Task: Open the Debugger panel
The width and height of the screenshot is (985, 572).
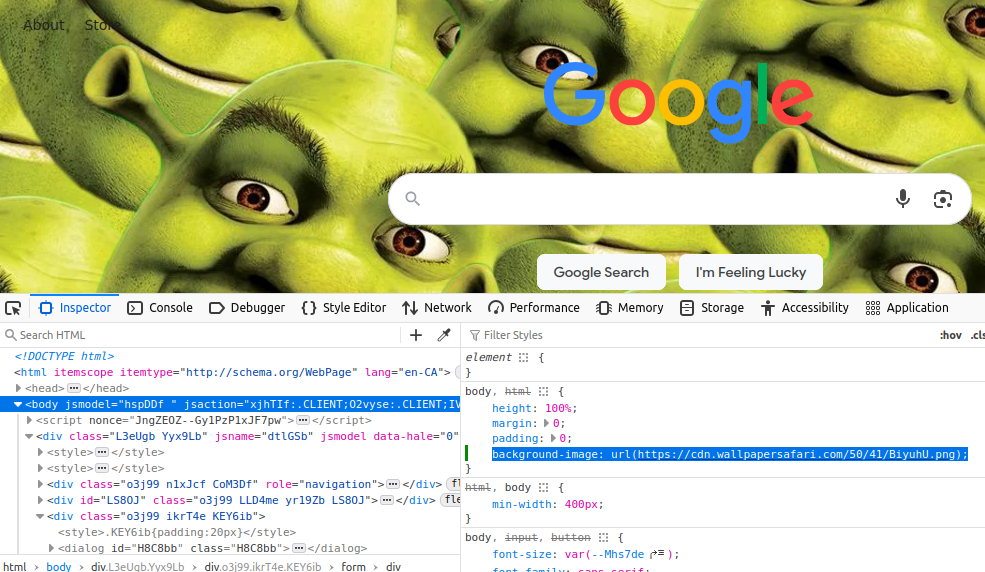Action: [247, 308]
